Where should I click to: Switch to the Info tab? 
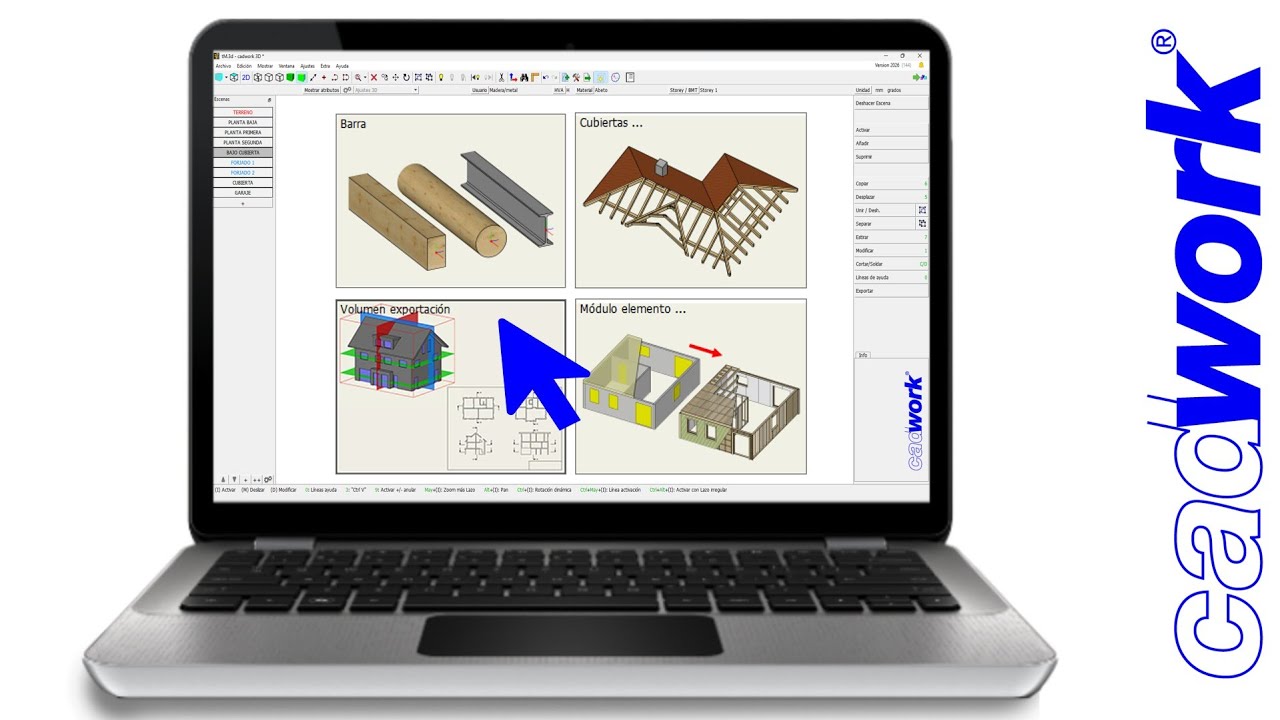863,355
